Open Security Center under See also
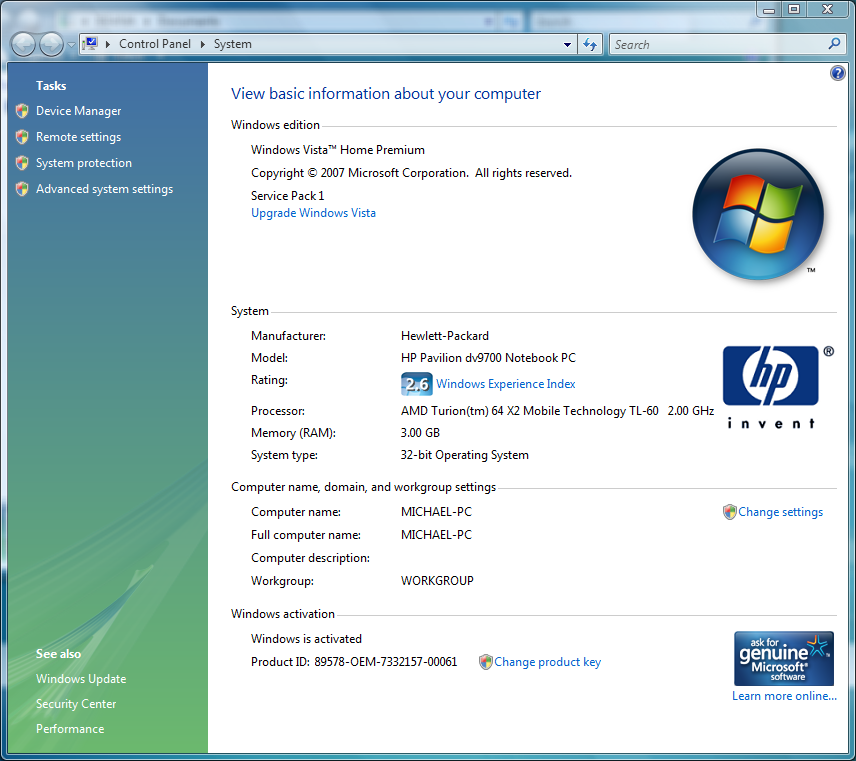The height and width of the screenshot is (761, 856). coord(76,704)
